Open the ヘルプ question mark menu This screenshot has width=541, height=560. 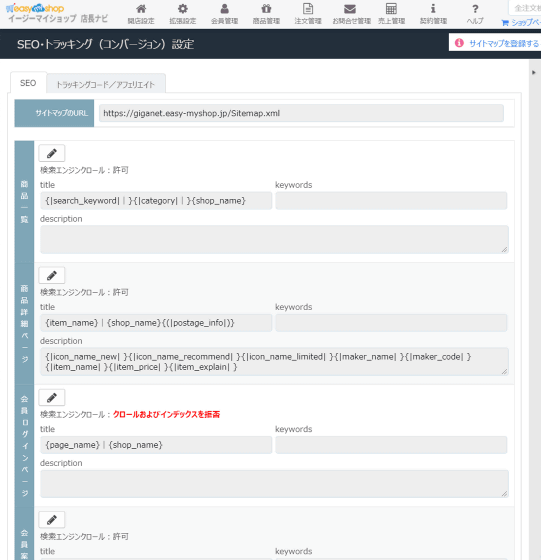pyautogui.click(x=475, y=14)
